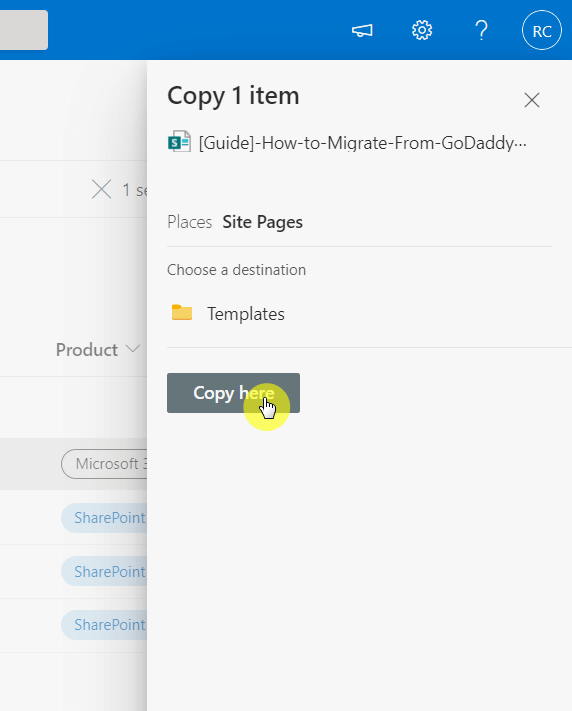Click the Copy here button
Viewport: 572px width, 711px height.
tap(233, 393)
